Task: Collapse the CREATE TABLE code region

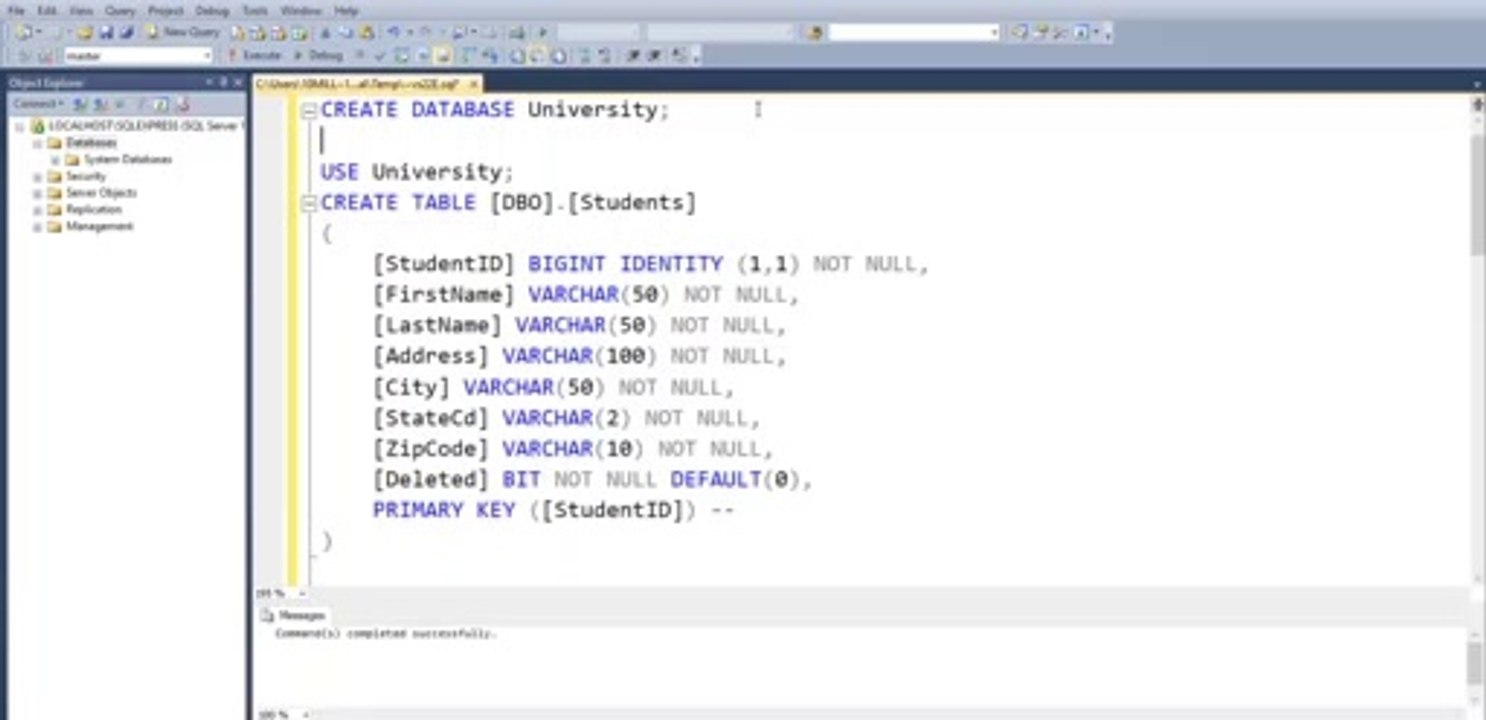Action: click(309, 203)
